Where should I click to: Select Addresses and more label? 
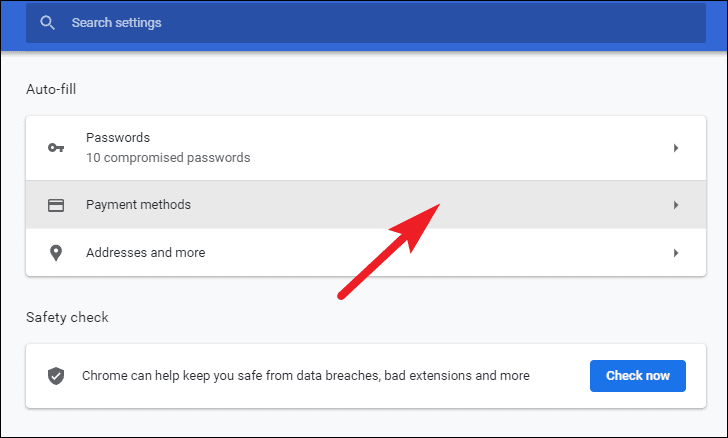(x=145, y=253)
